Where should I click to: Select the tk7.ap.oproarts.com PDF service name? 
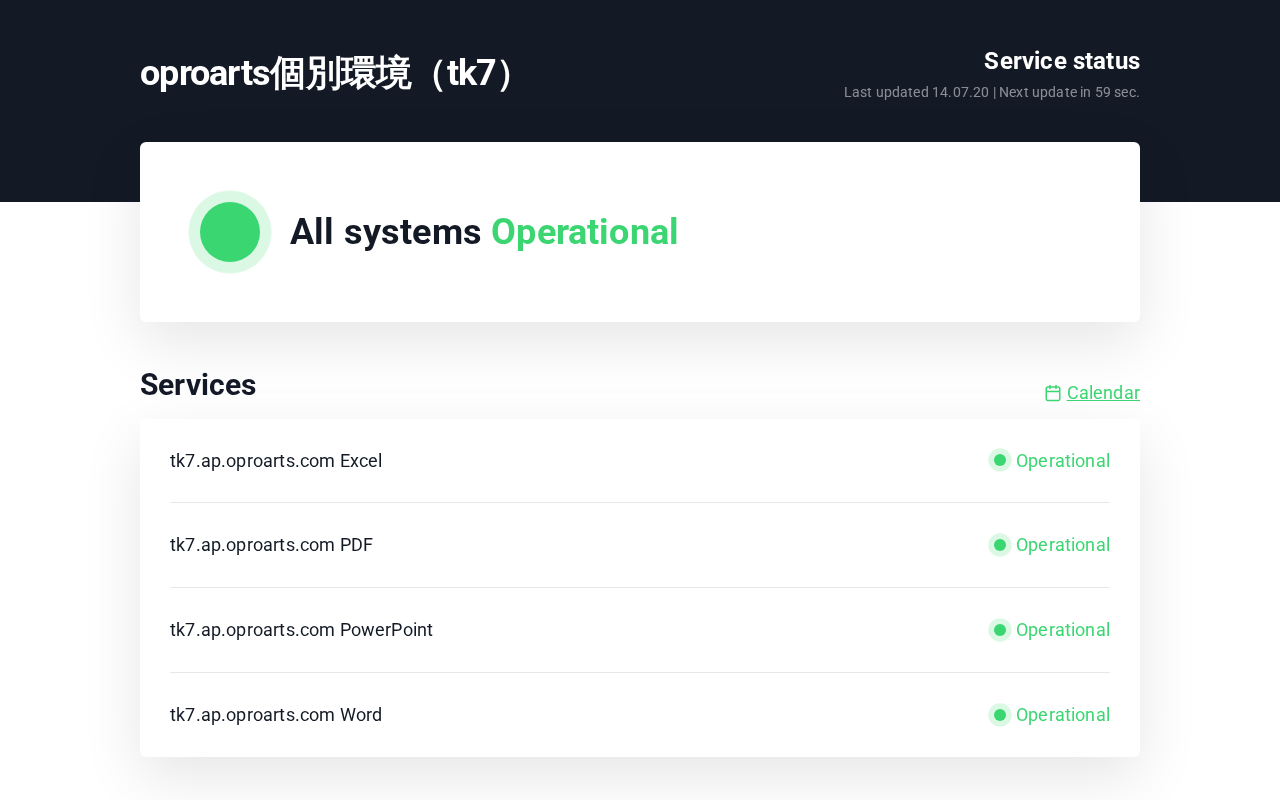pyautogui.click(x=272, y=545)
